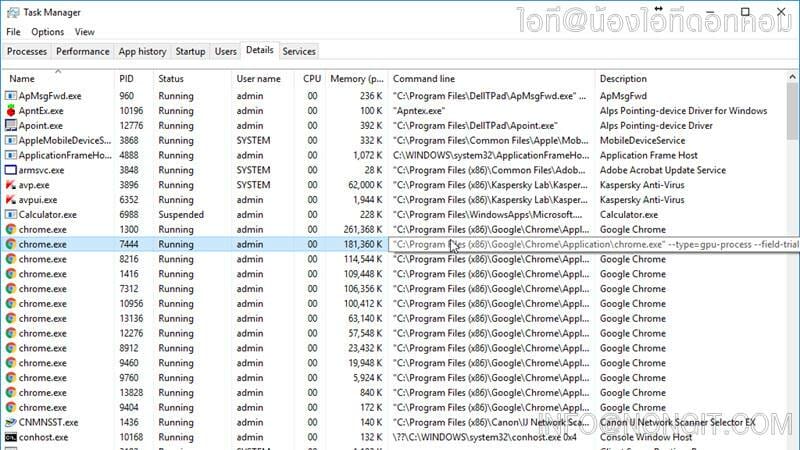Click Chrome icon for PID 9760
The width and height of the screenshot is (800, 450).
(x=11, y=378)
